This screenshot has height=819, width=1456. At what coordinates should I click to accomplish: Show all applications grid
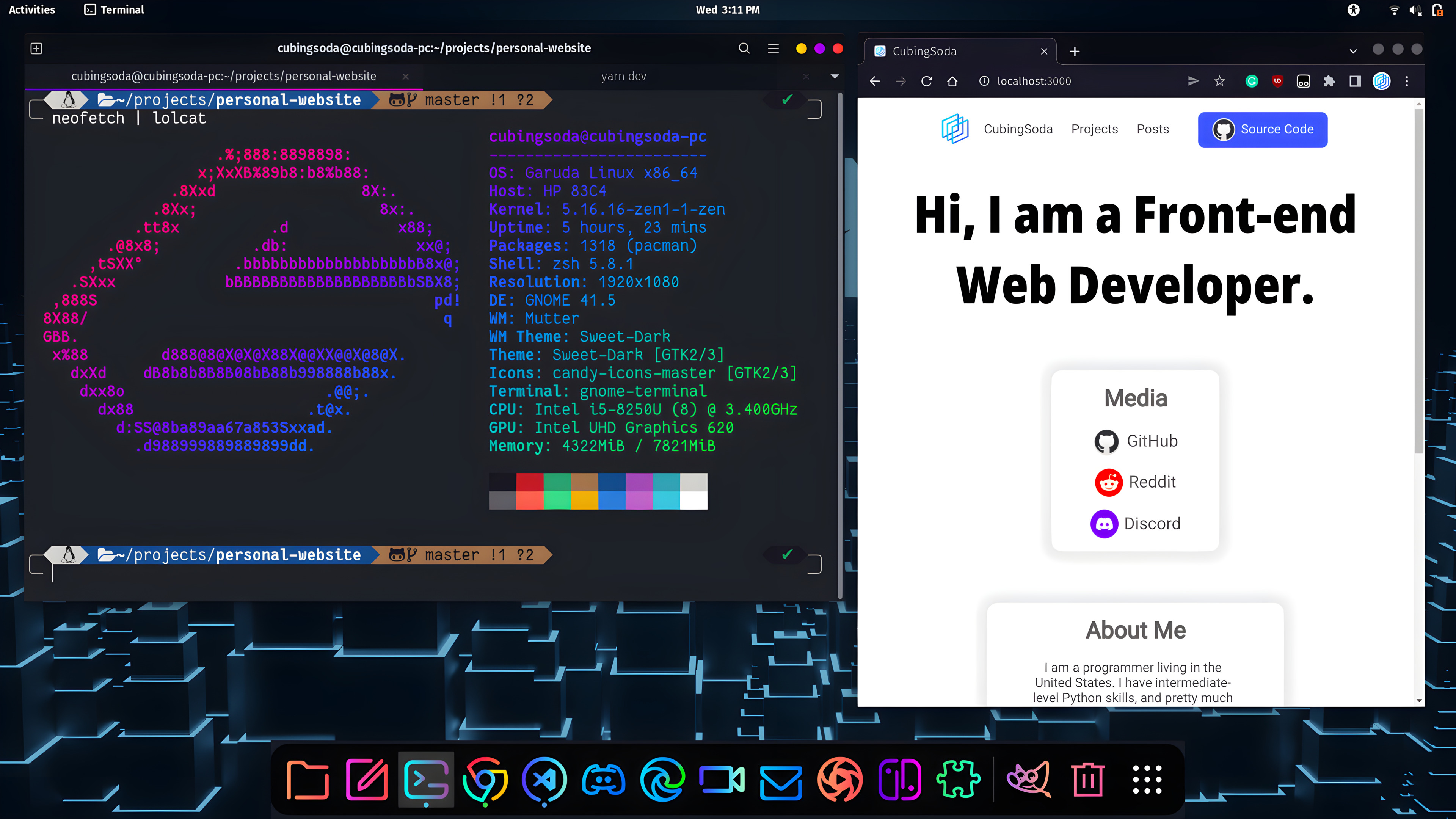point(1147,780)
